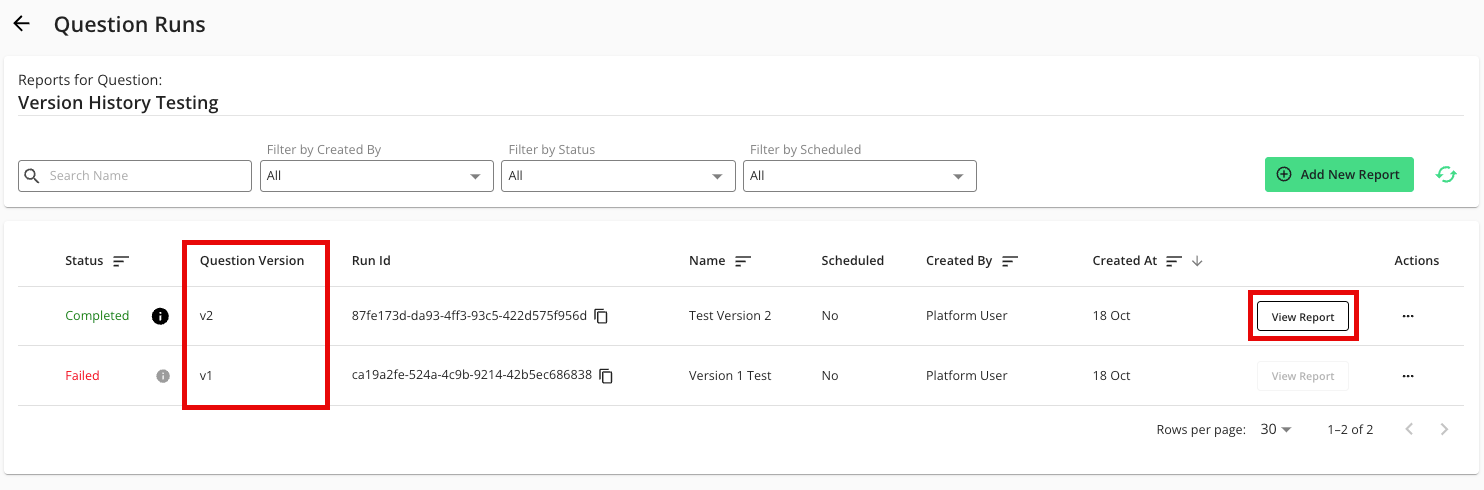Open actions menu for Test Version 2 row
This screenshot has width=1484, height=490.
click(x=1407, y=316)
